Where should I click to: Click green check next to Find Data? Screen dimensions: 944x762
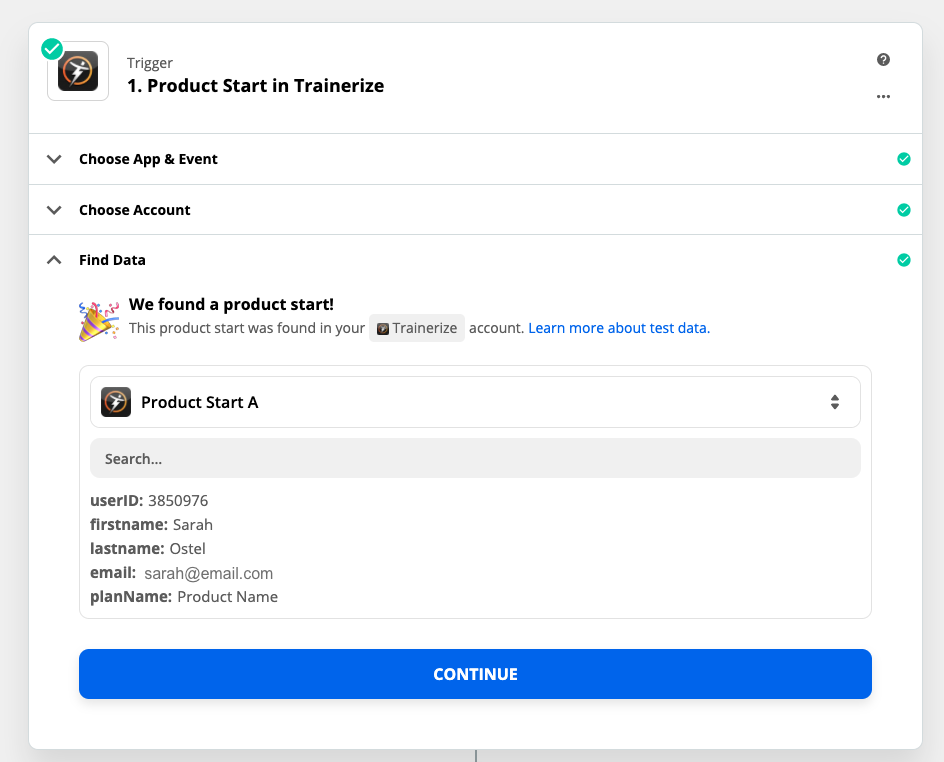click(x=904, y=260)
